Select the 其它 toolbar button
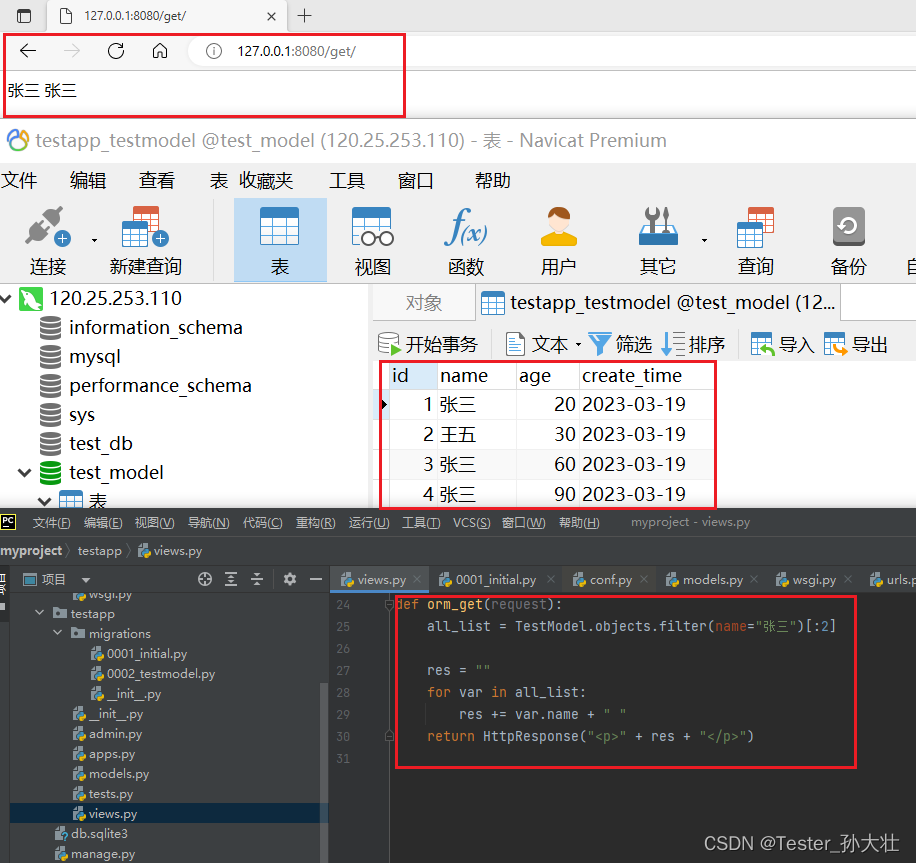 point(658,241)
